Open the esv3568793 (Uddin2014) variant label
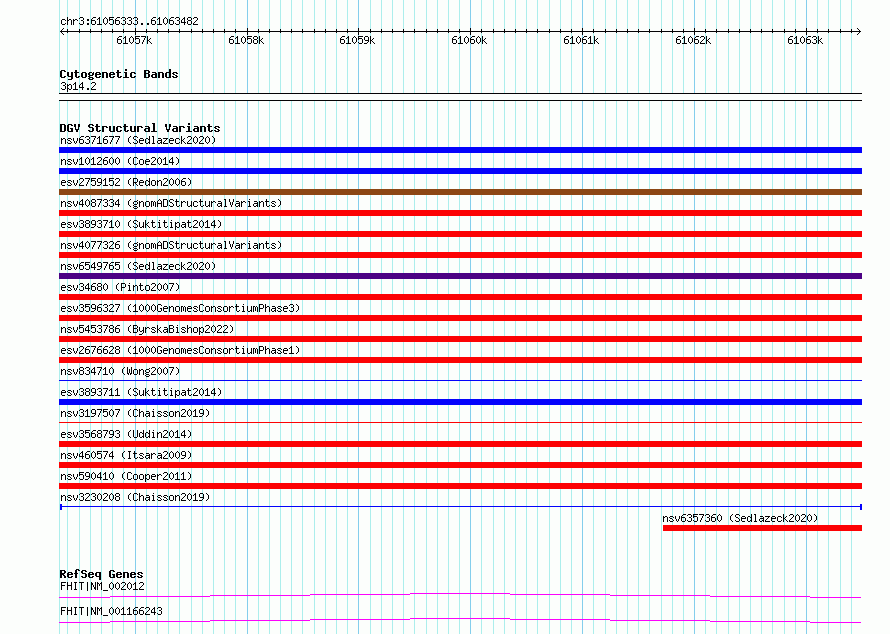The height and width of the screenshot is (634, 890). click(126, 434)
